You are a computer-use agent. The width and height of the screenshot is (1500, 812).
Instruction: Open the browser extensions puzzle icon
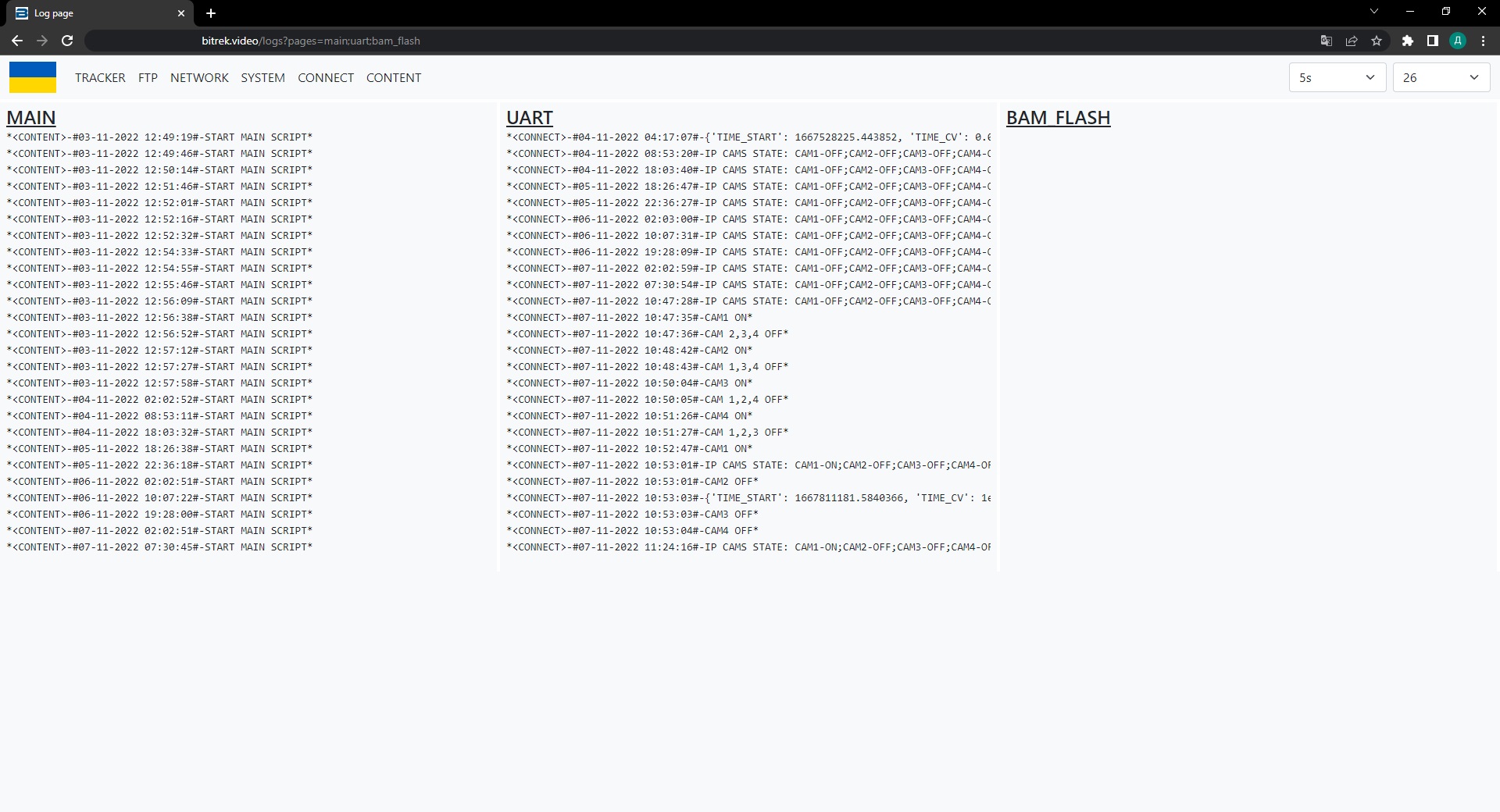(x=1407, y=41)
